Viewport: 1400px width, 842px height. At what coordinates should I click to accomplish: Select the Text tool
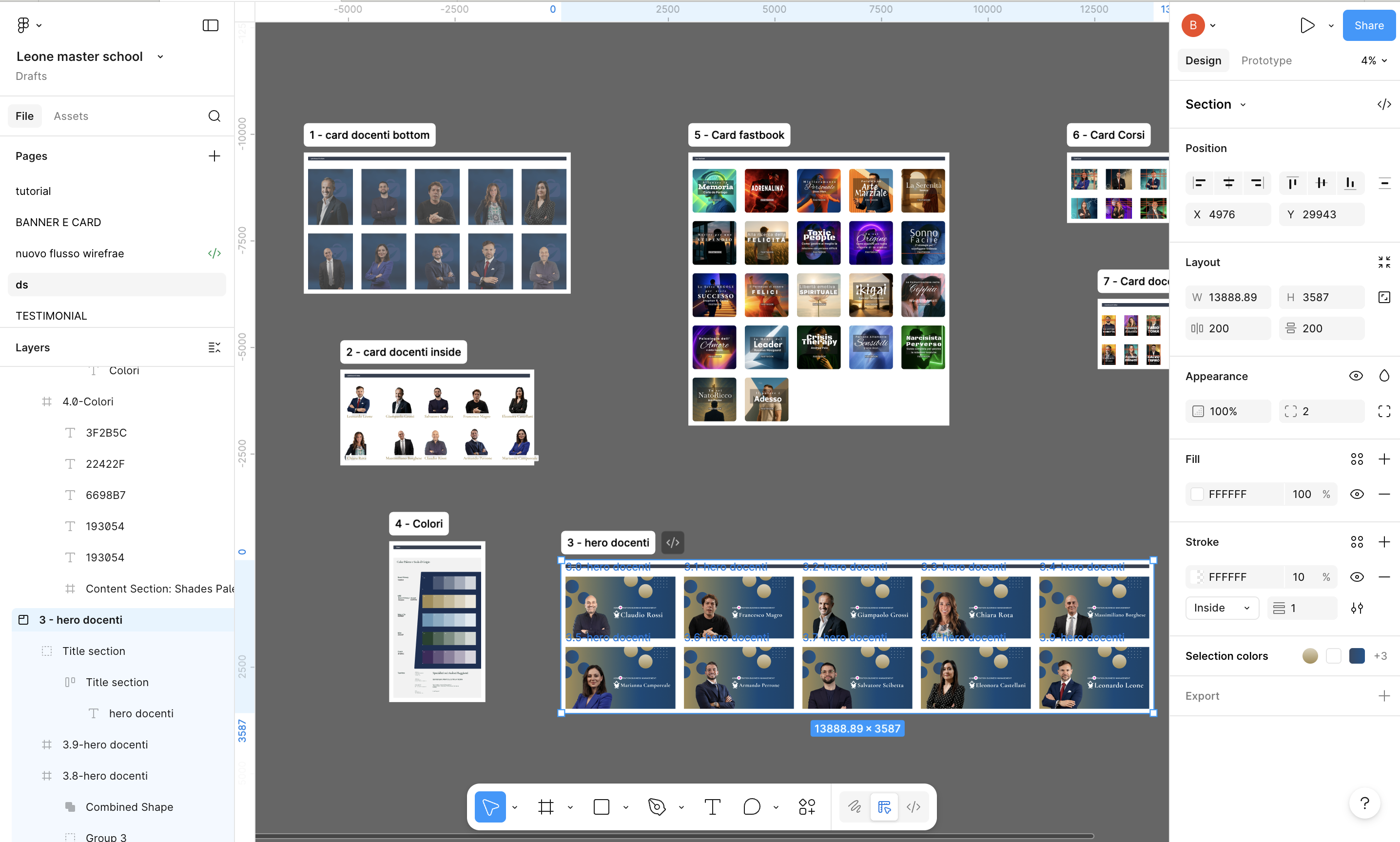click(x=712, y=806)
